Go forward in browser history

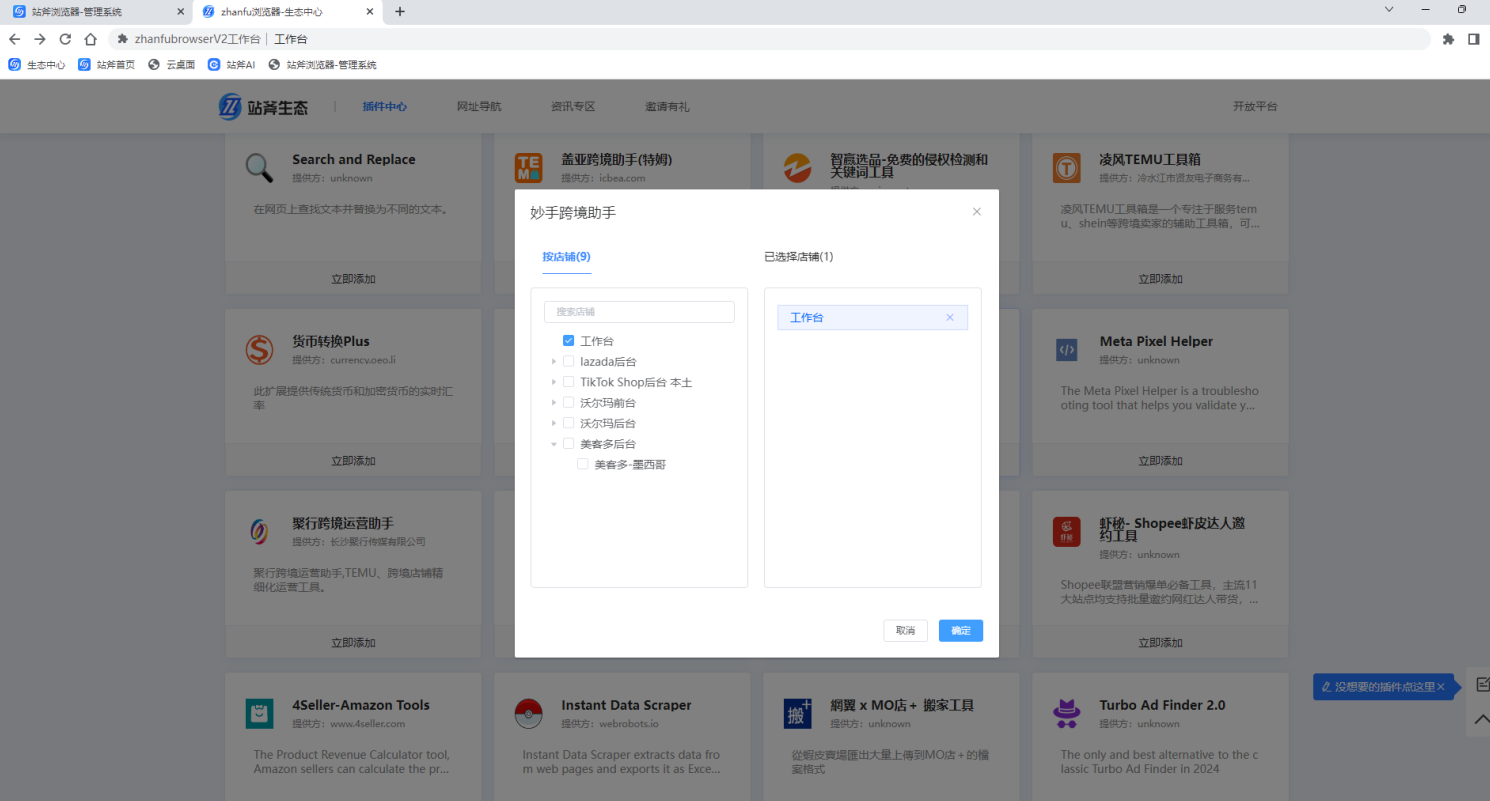(x=40, y=39)
